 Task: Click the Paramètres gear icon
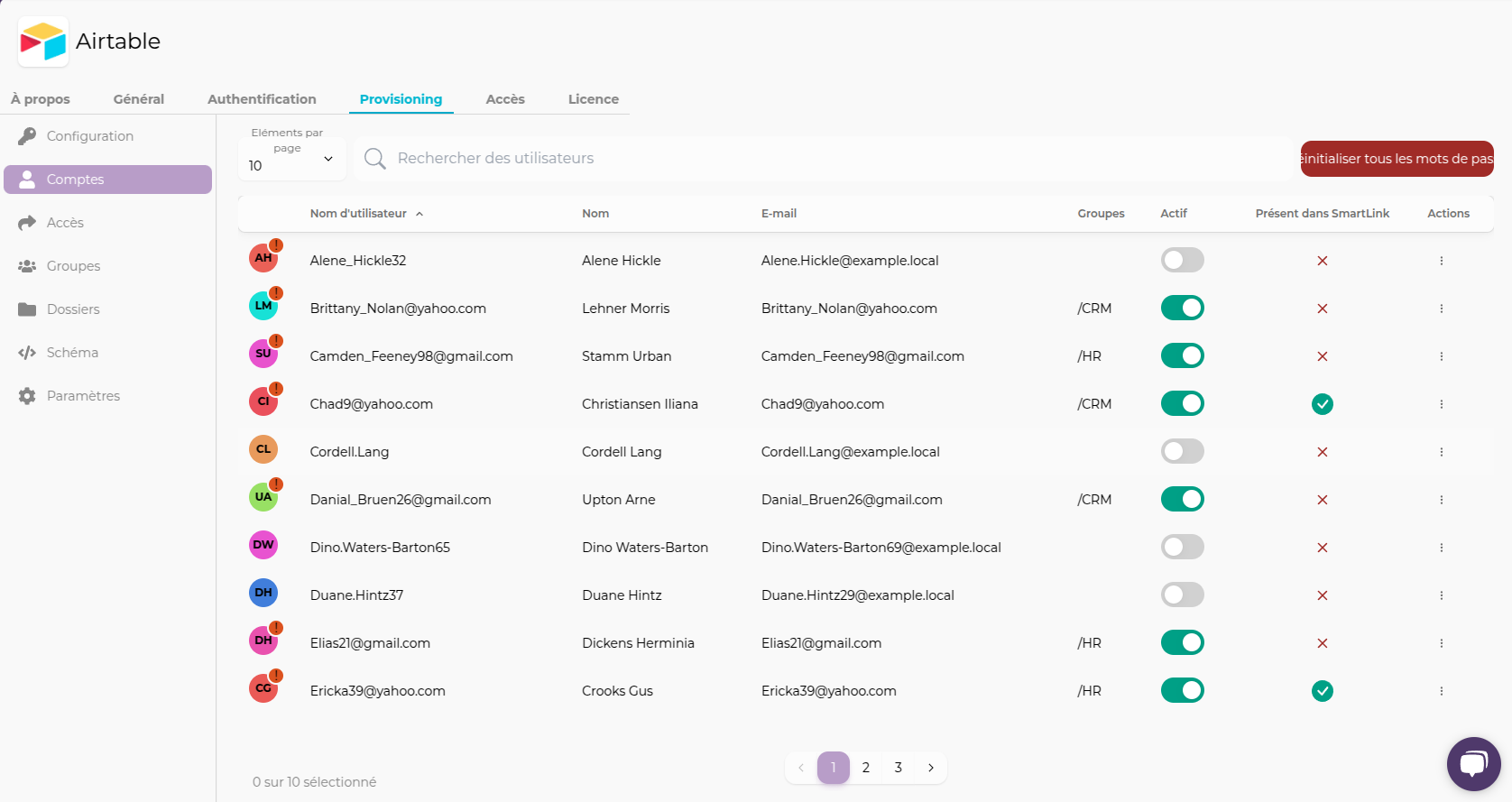point(27,396)
